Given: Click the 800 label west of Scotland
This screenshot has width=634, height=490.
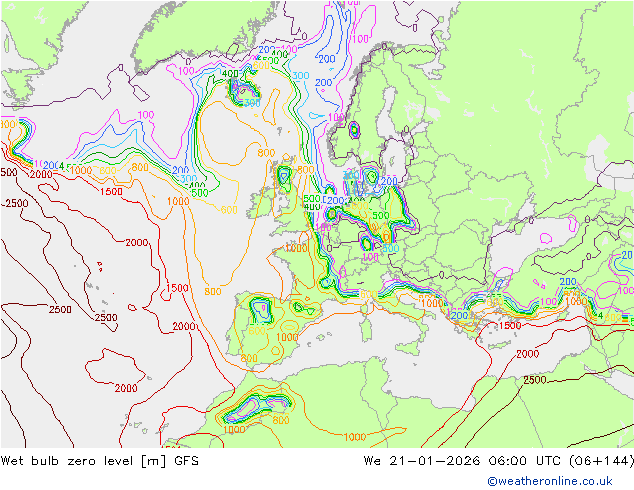Looking at the screenshot, I should click(266, 152).
